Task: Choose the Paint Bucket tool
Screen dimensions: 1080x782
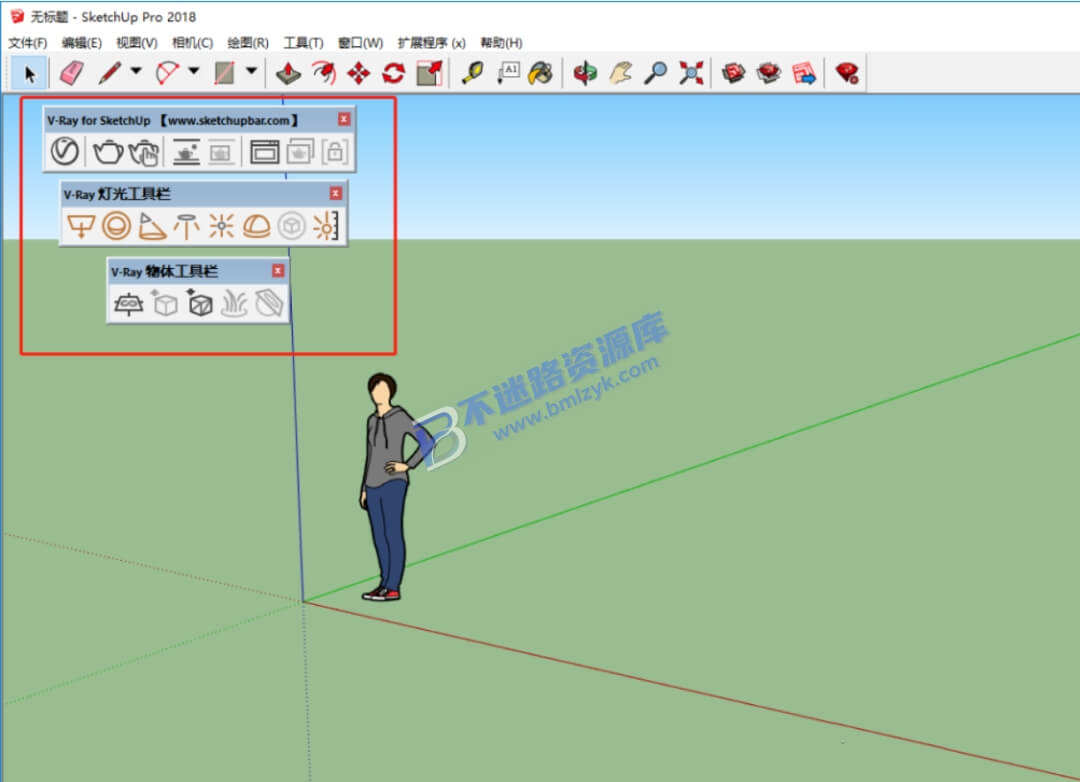Action: pyautogui.click(x=541, y=73)
